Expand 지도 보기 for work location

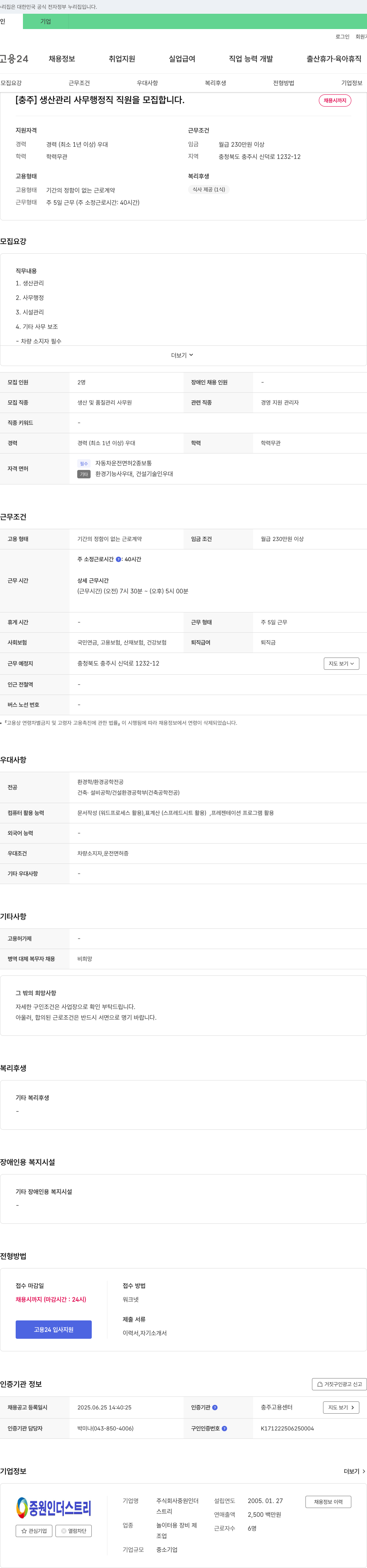click(x=341, y=664)
